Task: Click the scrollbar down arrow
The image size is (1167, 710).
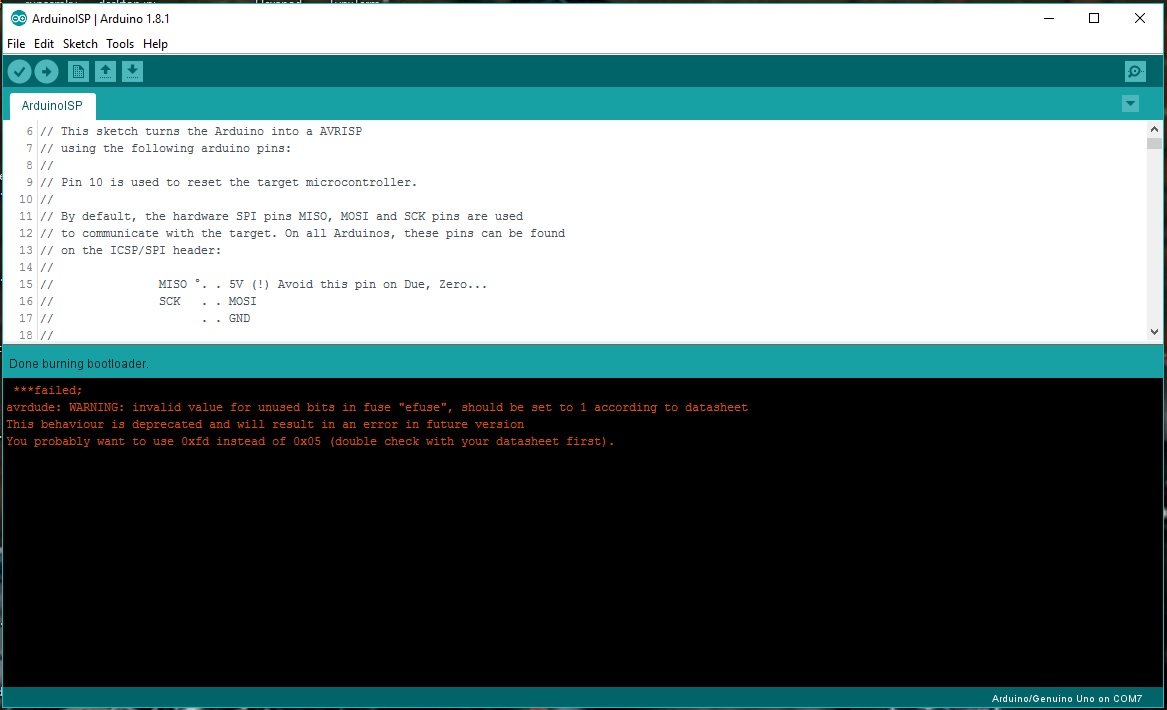Action: 1155,331
